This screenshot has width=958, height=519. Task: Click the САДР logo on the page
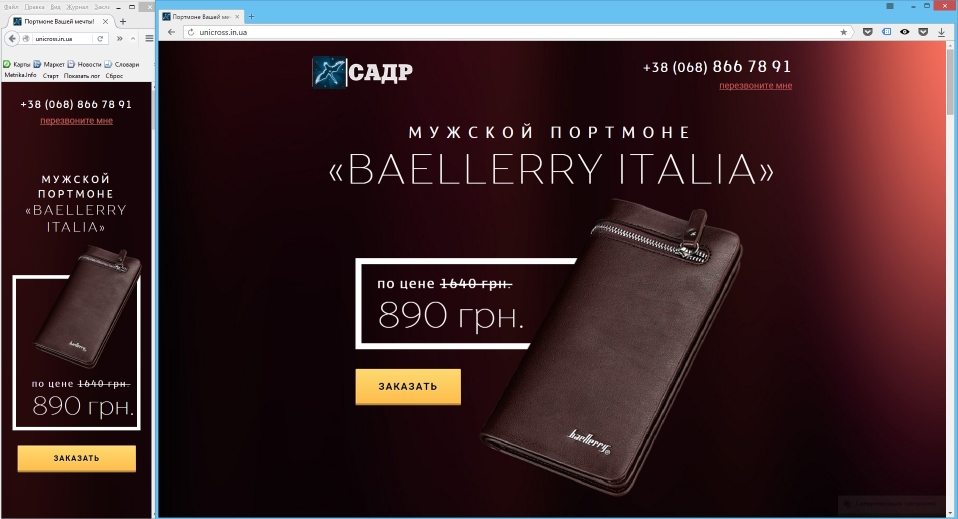point(362,73)
